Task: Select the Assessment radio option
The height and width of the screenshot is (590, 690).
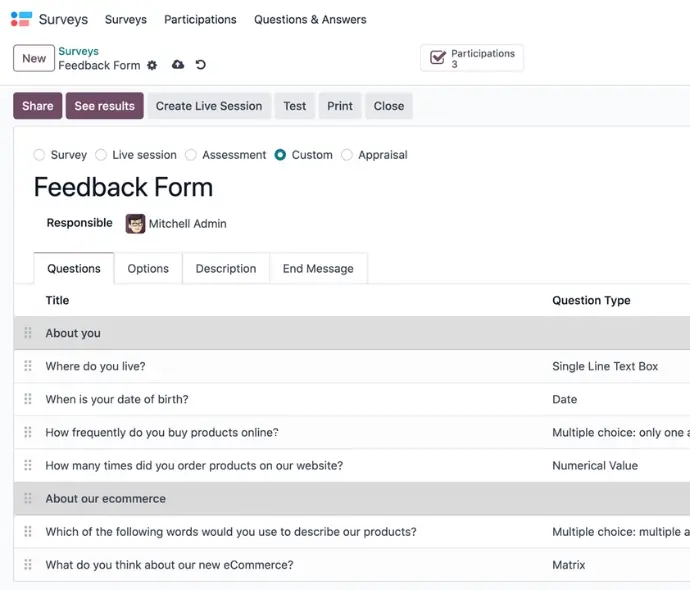Action: (191, 155)
